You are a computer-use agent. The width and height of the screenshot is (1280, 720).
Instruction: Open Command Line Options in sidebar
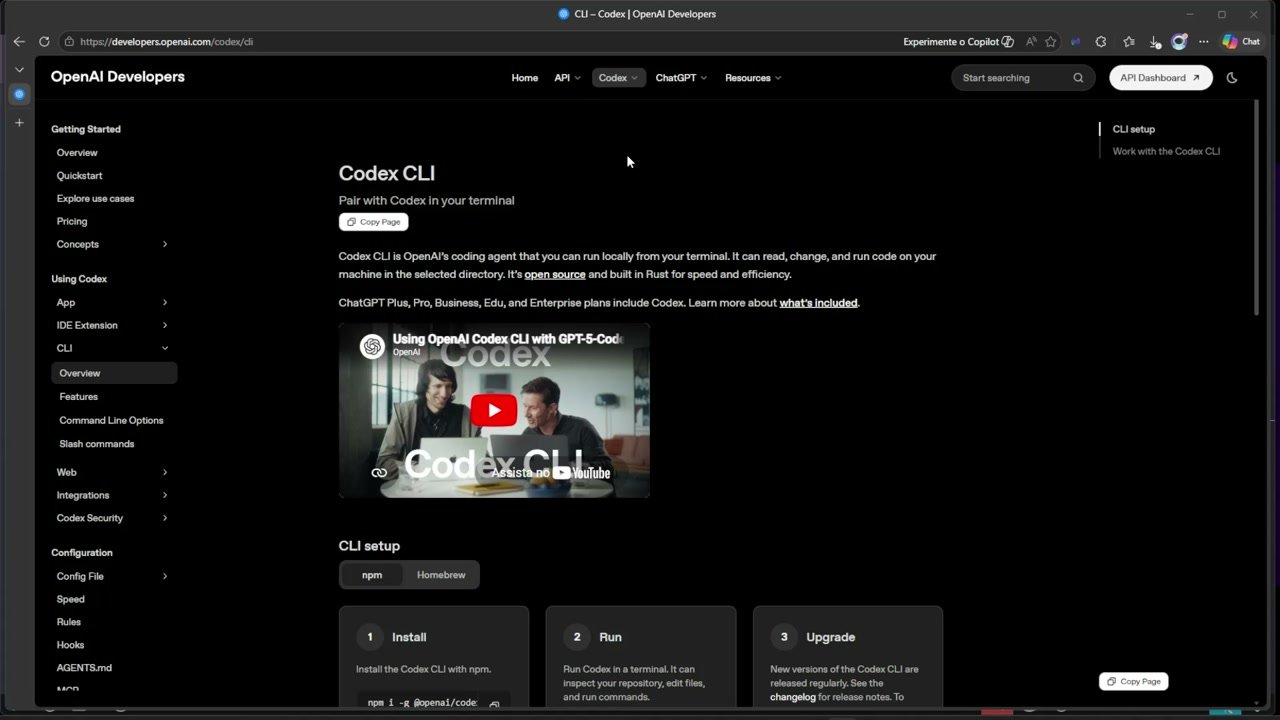111,420
